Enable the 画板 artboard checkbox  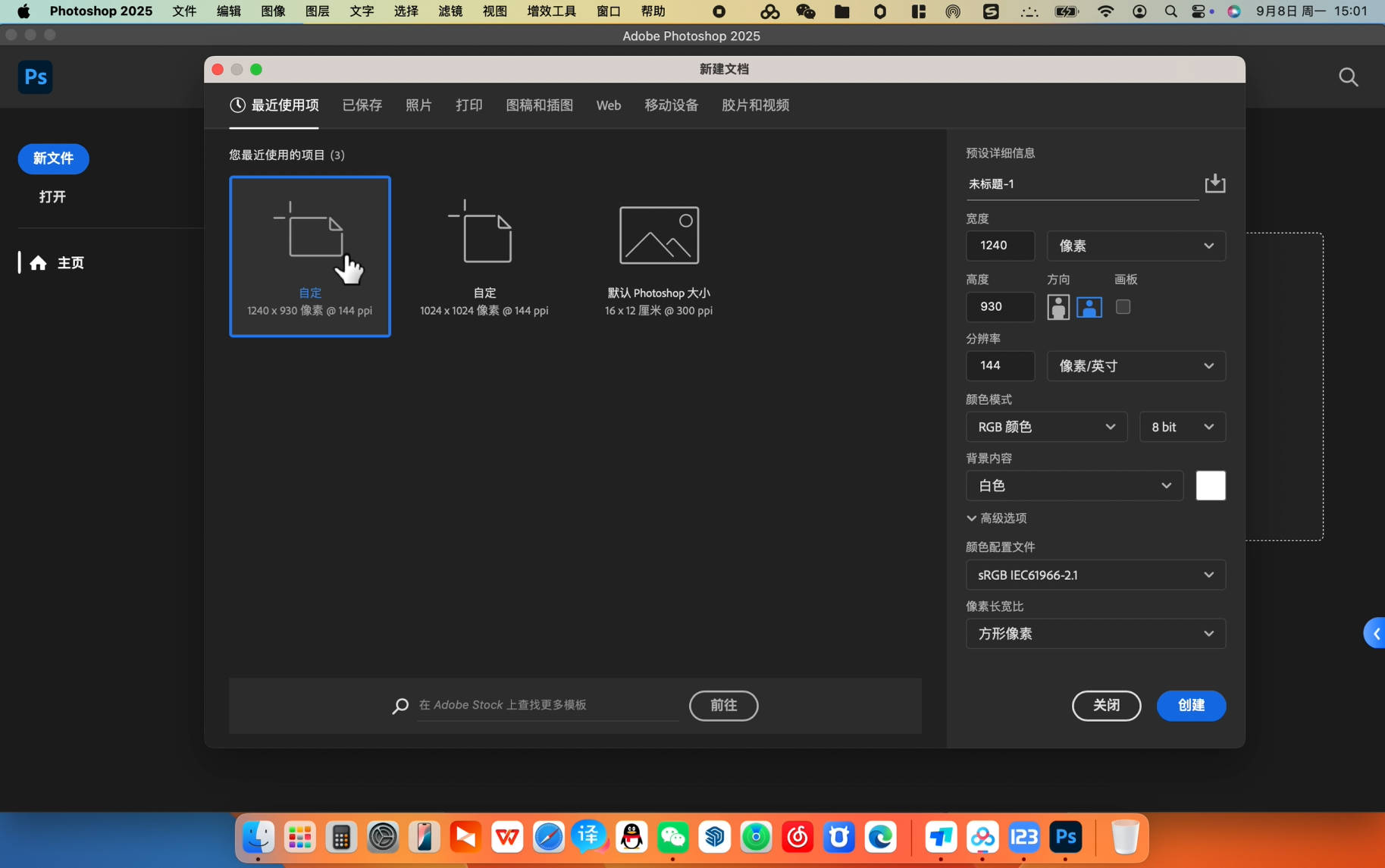(1123, 307)
